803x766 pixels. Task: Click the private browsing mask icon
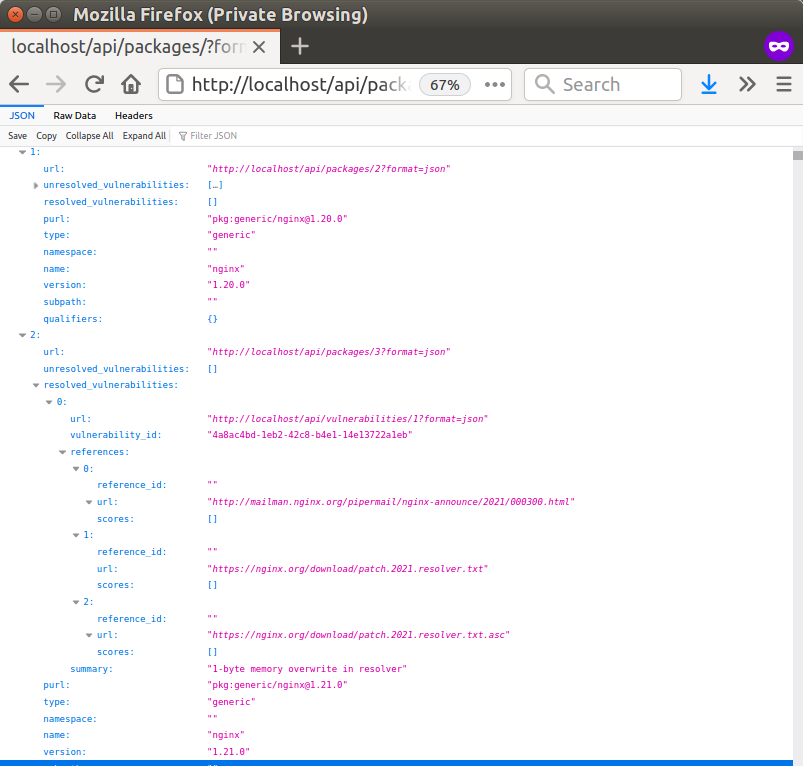point(778,46)
